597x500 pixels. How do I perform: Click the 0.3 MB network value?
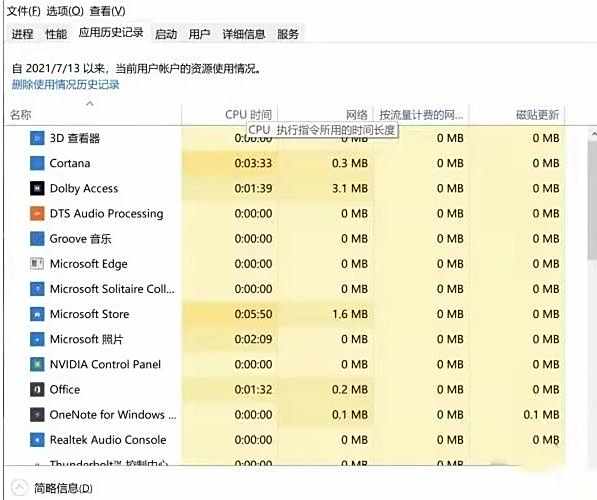point(350,163)
